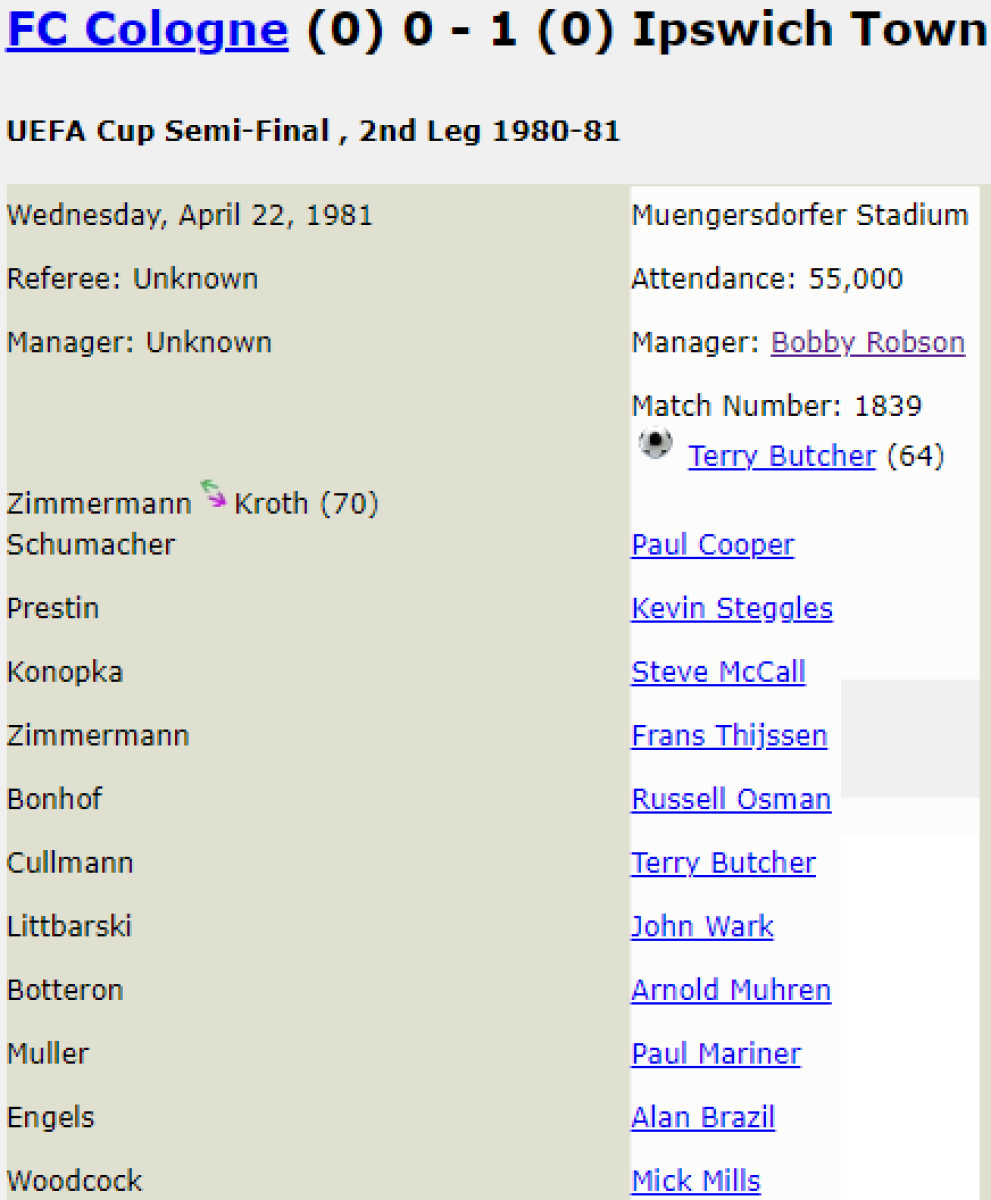Open the FC Cologne team link

[147, 31]
